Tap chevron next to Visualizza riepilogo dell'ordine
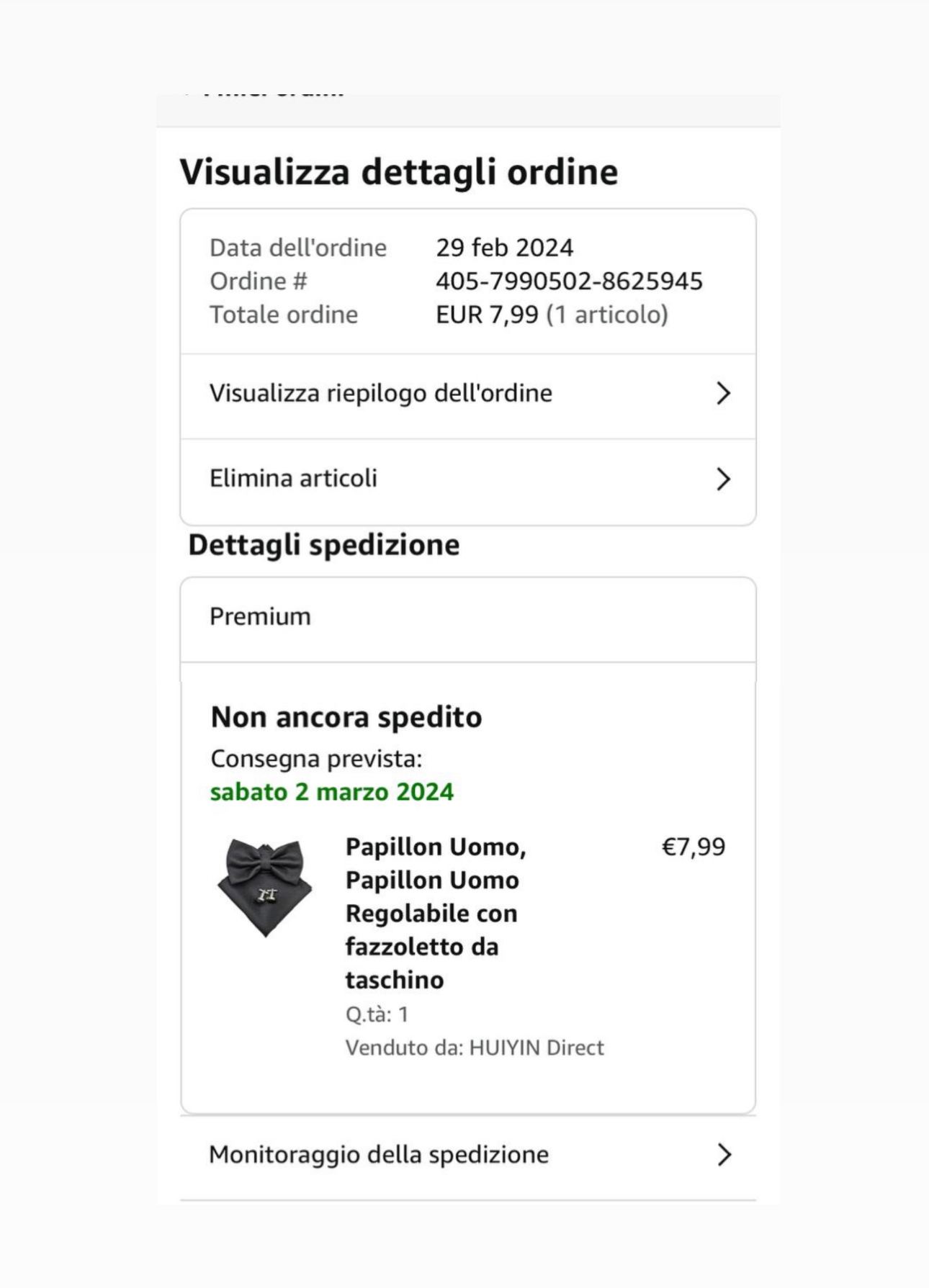Image resolution: width=929 pixels, height=1288 pixels. coord(724,394)
